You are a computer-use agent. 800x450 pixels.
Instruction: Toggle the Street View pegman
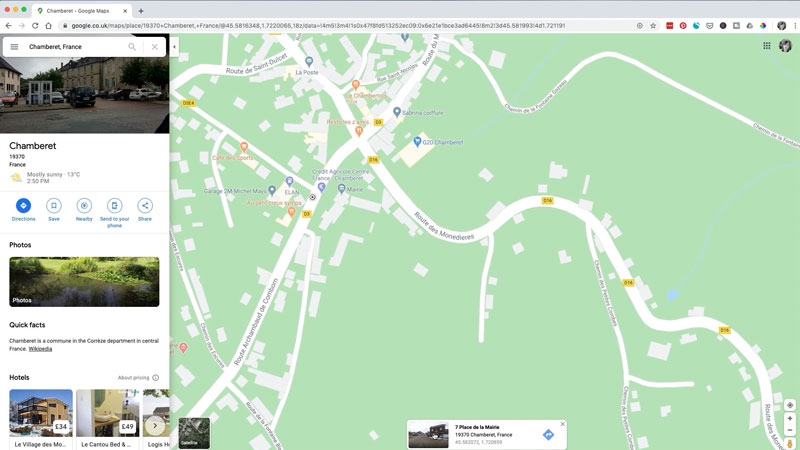pyautogui.click(x=790, y=442)
